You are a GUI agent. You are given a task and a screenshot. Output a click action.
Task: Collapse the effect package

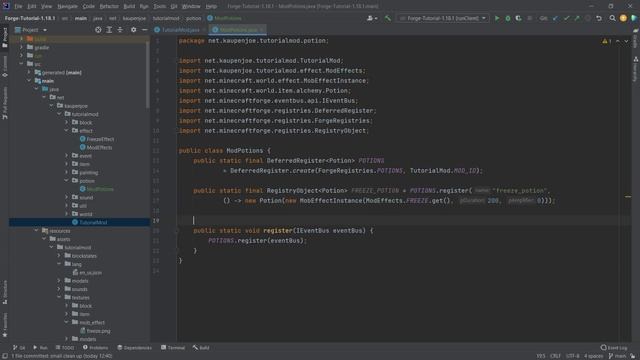click(x=67, y=131)
